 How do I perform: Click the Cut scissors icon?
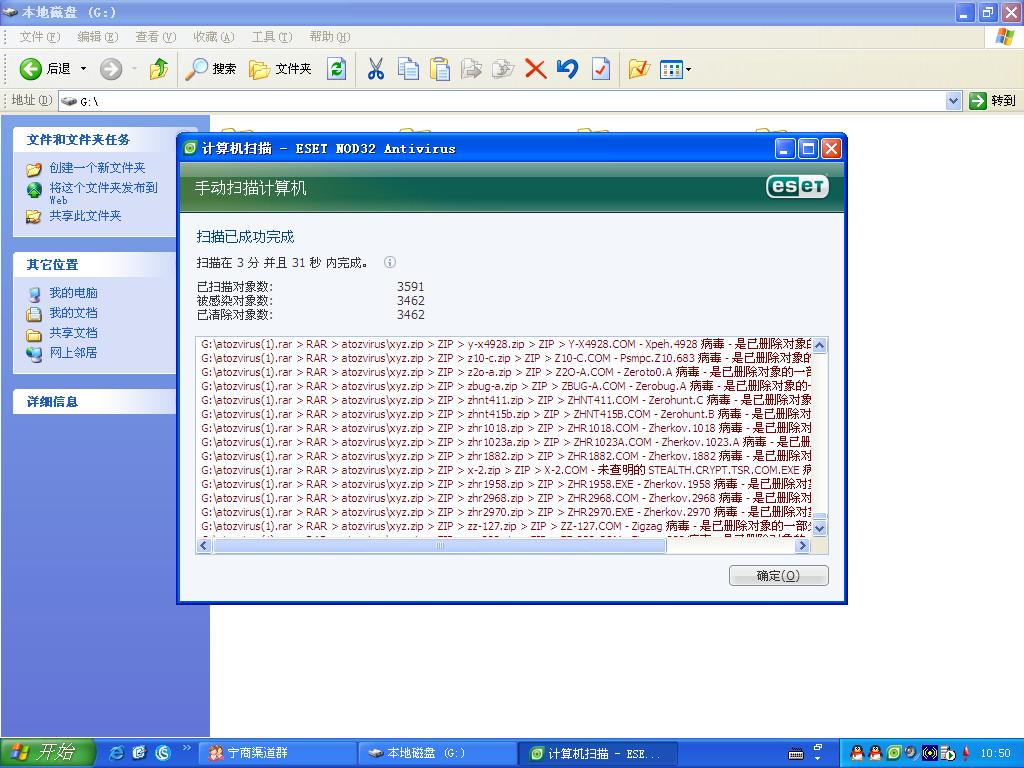tap(376, 69)
